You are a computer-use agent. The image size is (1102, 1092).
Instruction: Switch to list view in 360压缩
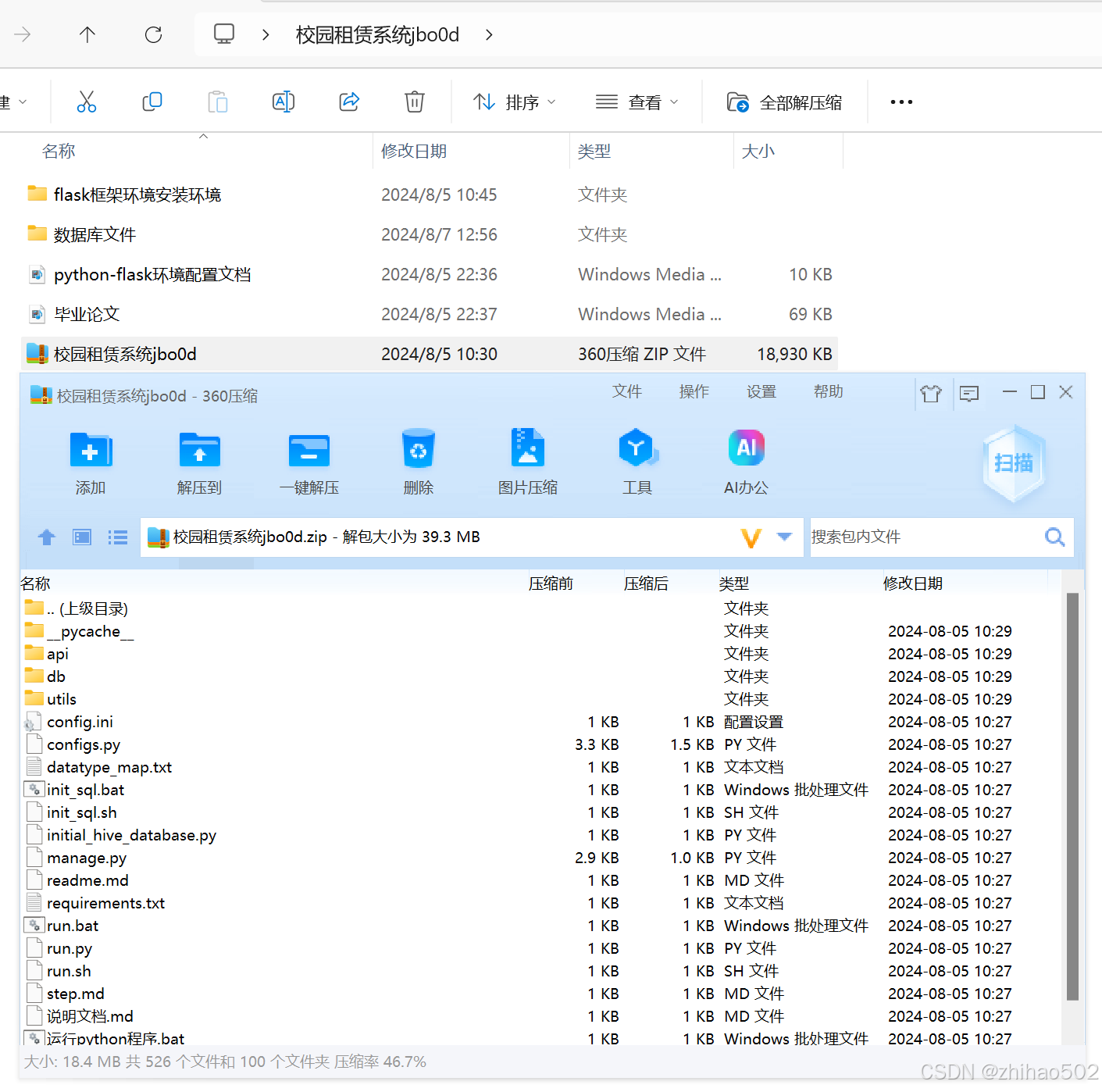pos(118,537)
